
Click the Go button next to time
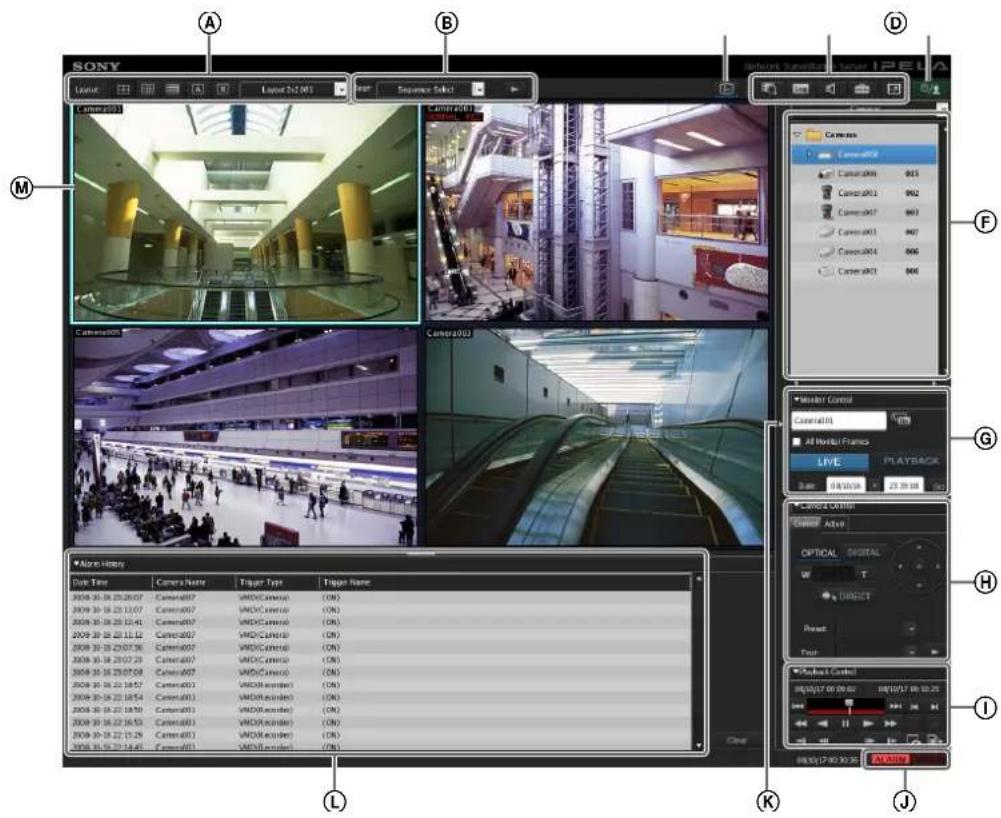coord(938,487)
